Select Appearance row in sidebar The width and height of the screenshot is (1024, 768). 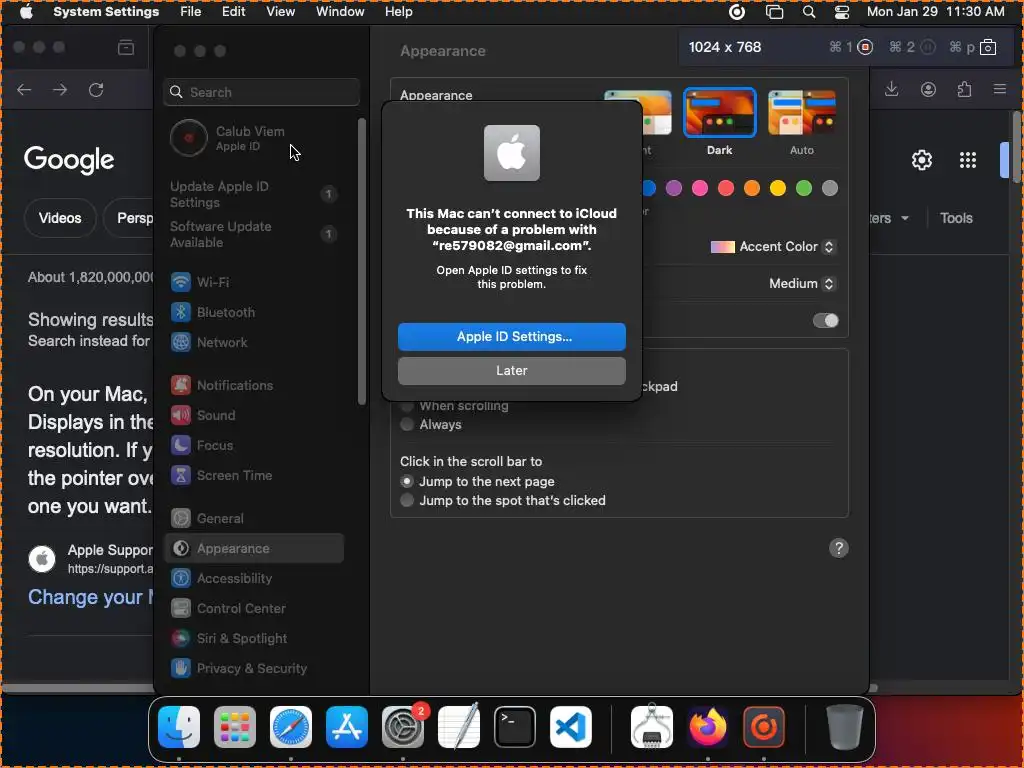[255, 549]
